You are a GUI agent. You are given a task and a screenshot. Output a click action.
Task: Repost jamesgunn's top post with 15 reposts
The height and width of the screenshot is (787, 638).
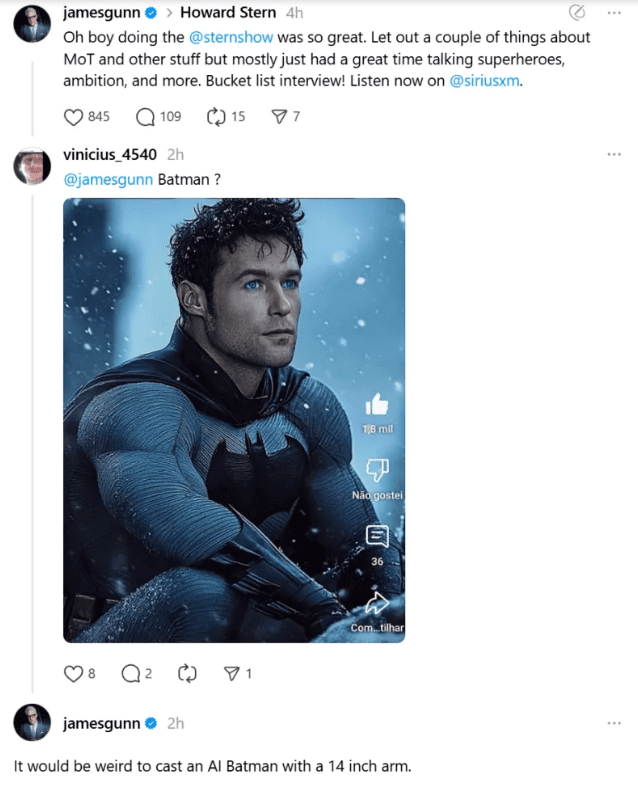(x=216, y=117)
